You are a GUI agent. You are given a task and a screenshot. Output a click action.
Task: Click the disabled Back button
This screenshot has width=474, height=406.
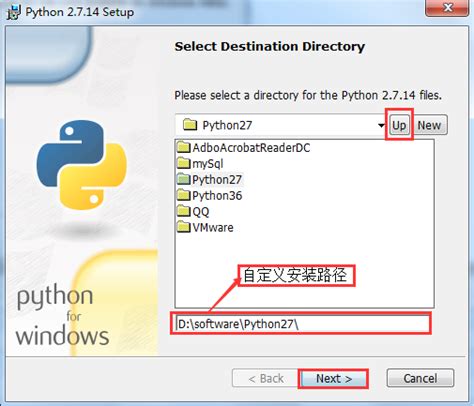coord(266,379)
